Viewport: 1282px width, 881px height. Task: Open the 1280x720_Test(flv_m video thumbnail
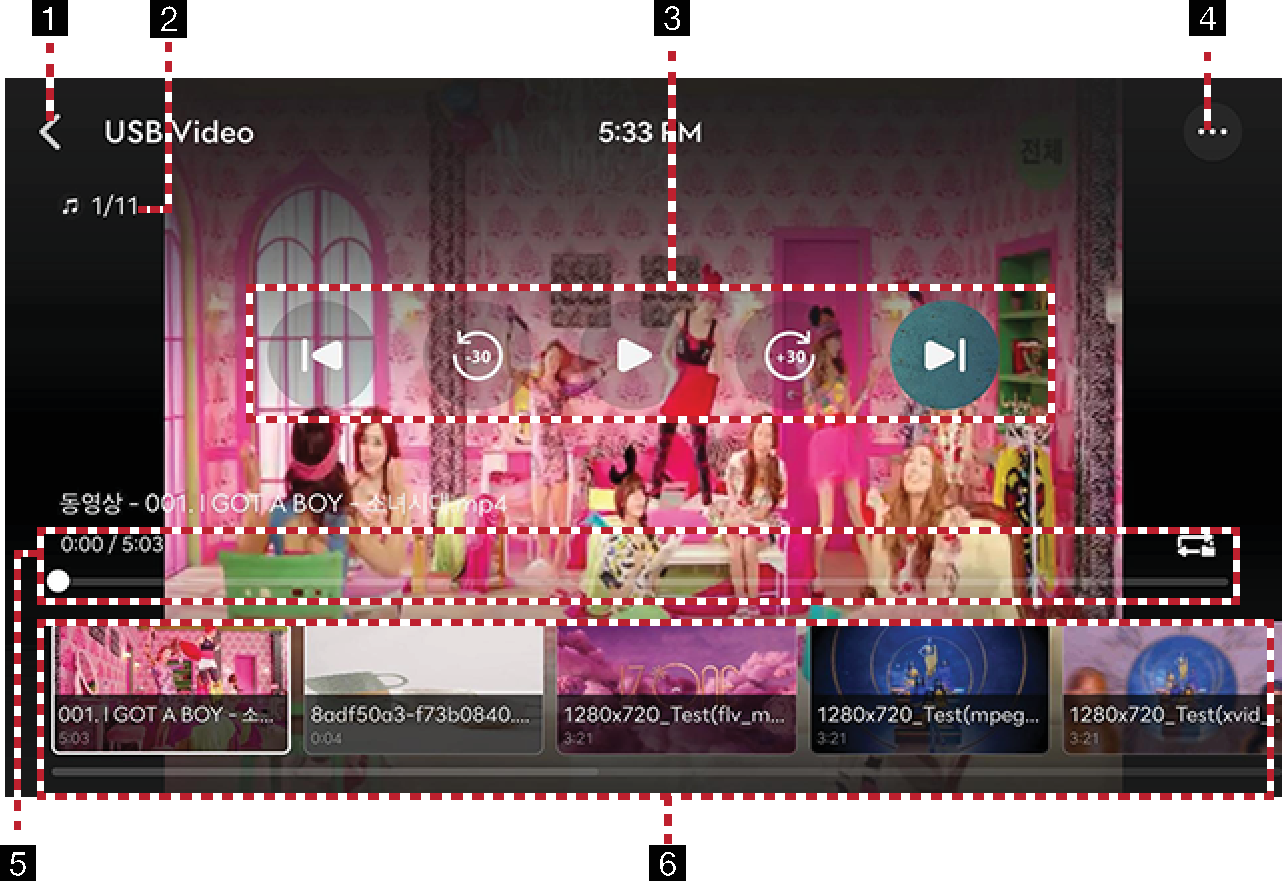[x=676, y=689]
